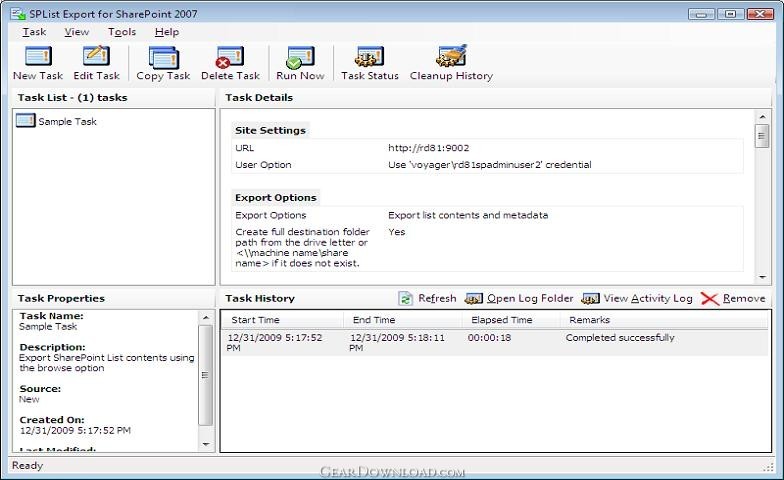Click Export list contents and metadata value

468,216
